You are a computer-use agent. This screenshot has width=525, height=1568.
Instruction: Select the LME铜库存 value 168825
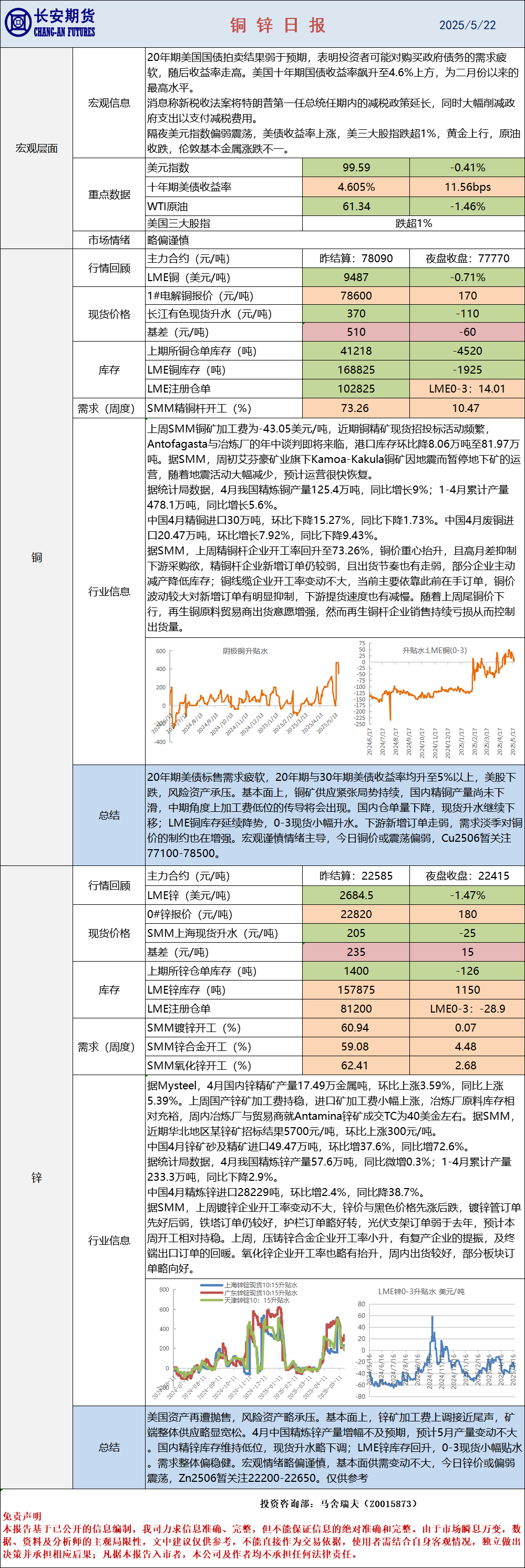356,369
